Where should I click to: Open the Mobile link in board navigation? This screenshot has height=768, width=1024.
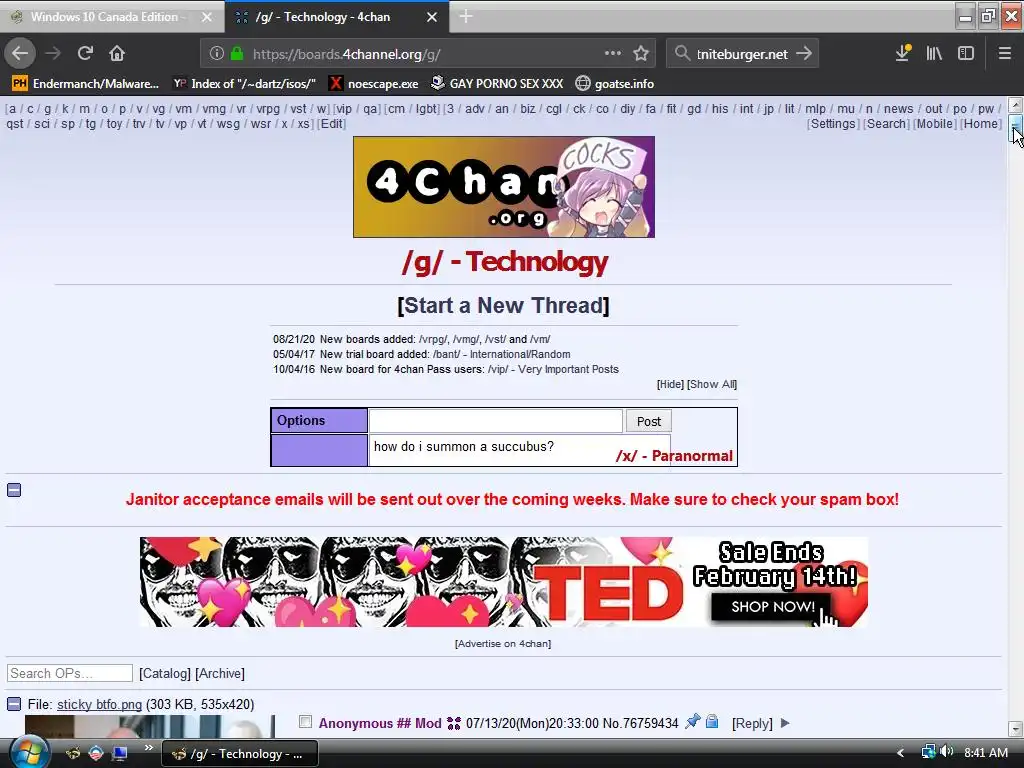(935, 123)
